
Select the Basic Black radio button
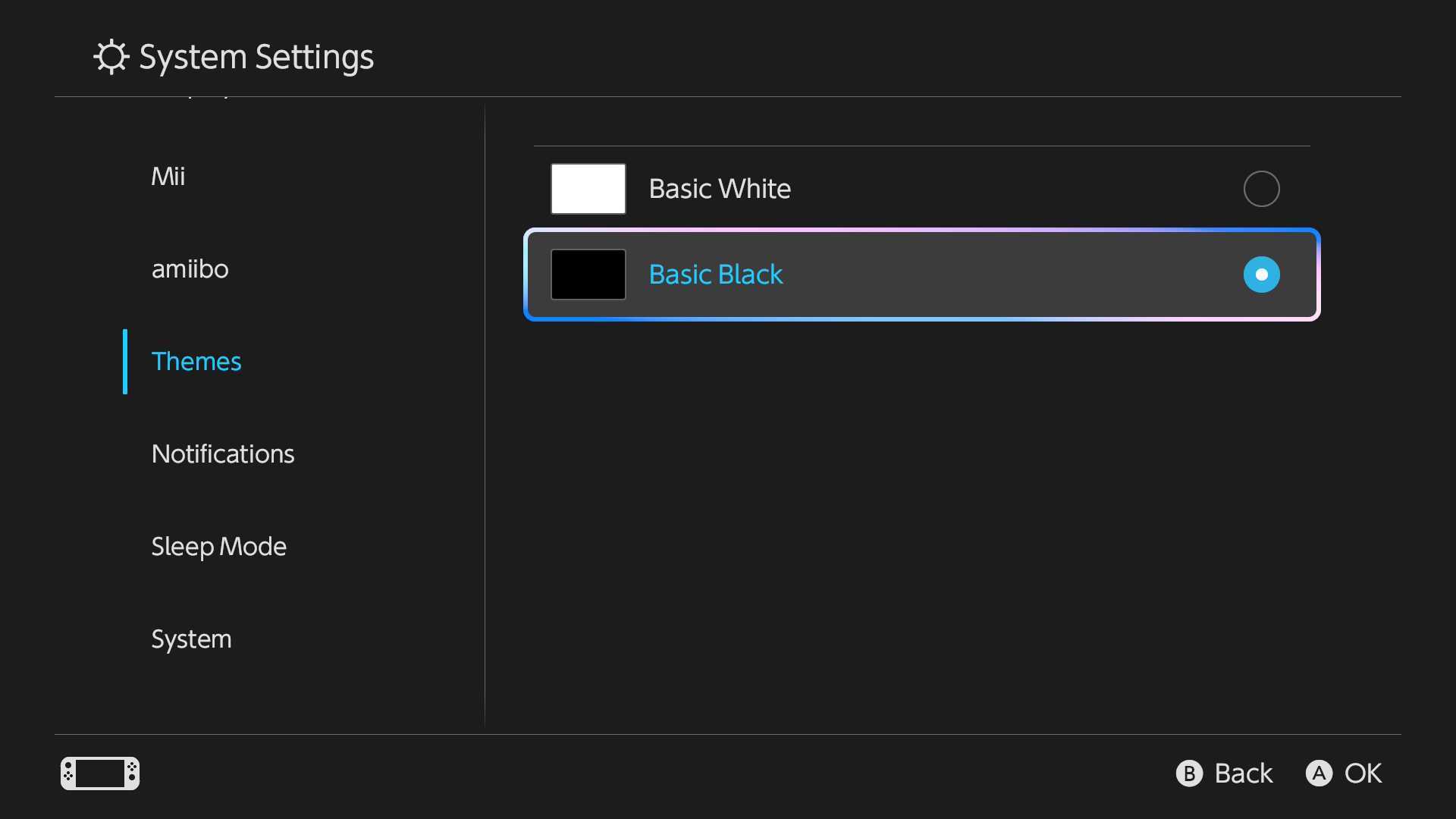click(x=1261, y=275)
